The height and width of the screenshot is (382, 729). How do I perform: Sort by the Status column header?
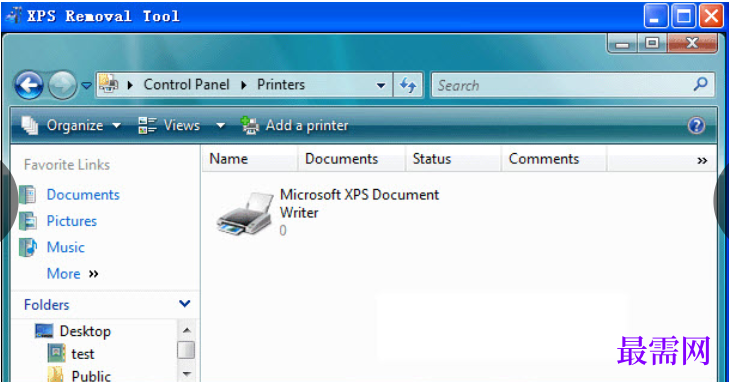pyautogui.click(x=454, y=159)
